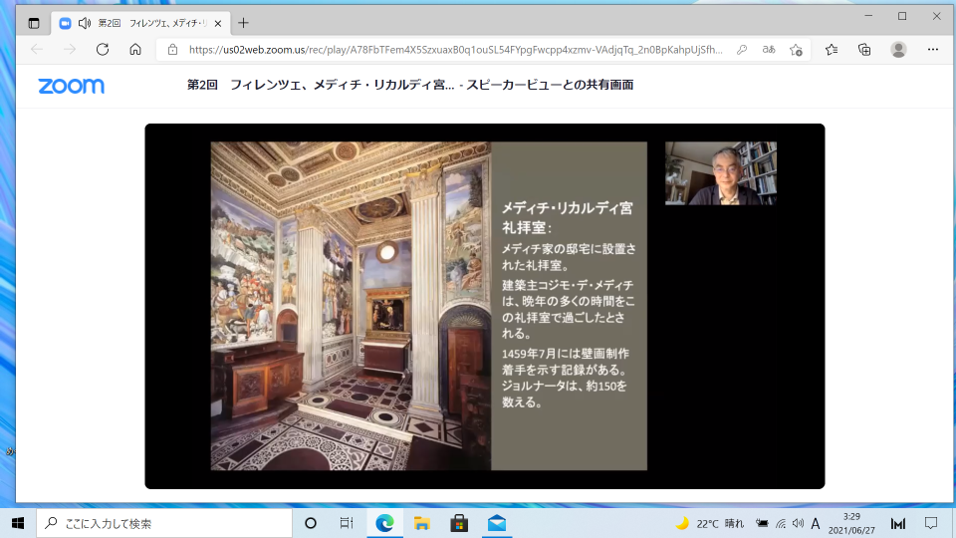Open the tab actions menu

pyautogui.click(x=34, y=23)
